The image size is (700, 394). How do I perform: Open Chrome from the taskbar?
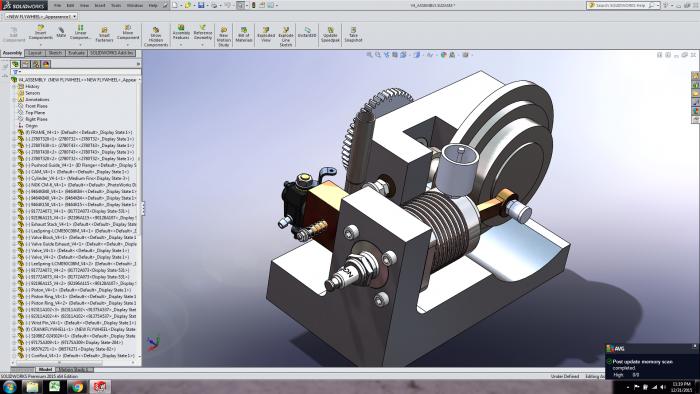pyautogui.click(x=77, y=386)
